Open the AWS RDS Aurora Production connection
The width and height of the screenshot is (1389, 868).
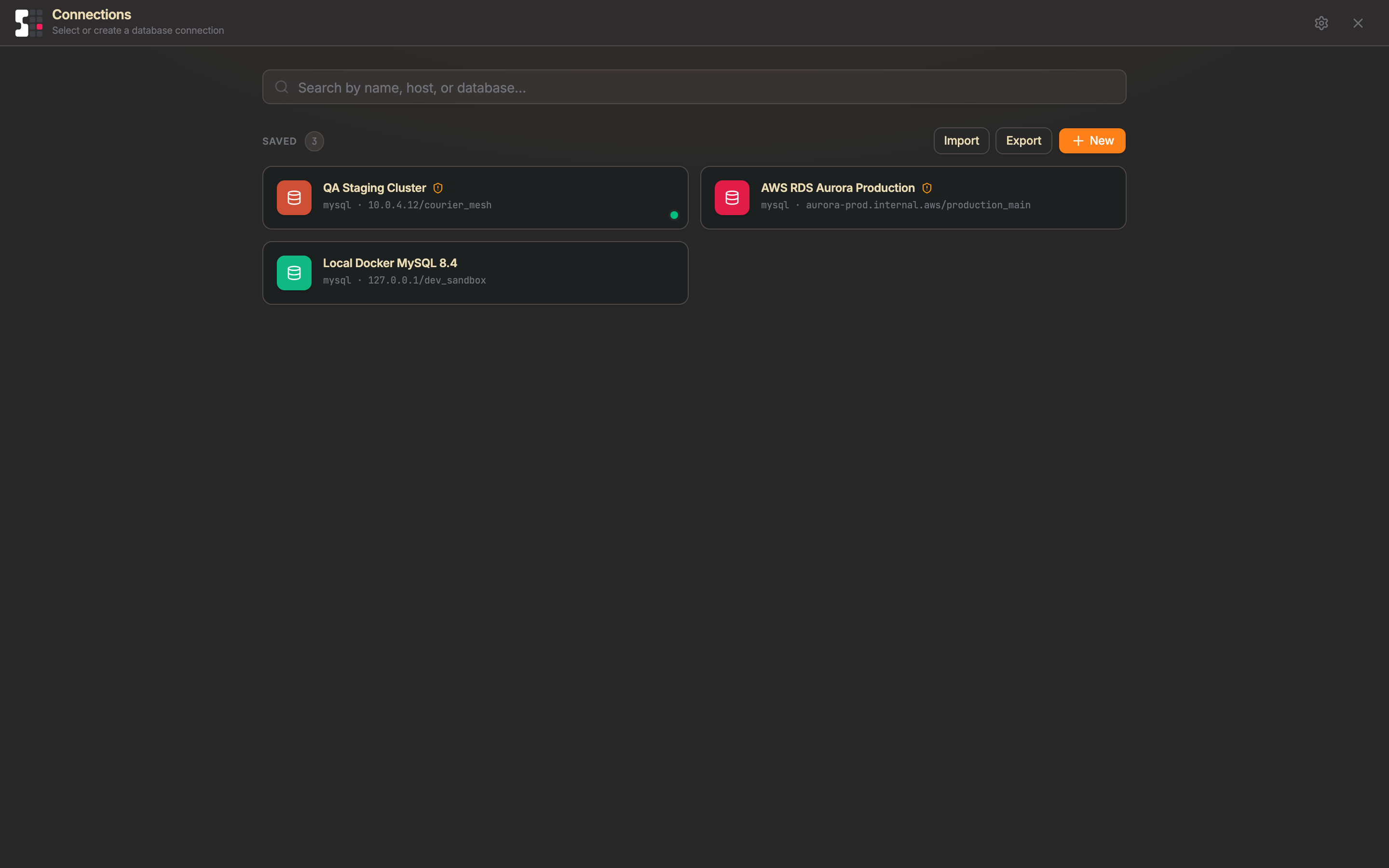click(x=913, y=198)
